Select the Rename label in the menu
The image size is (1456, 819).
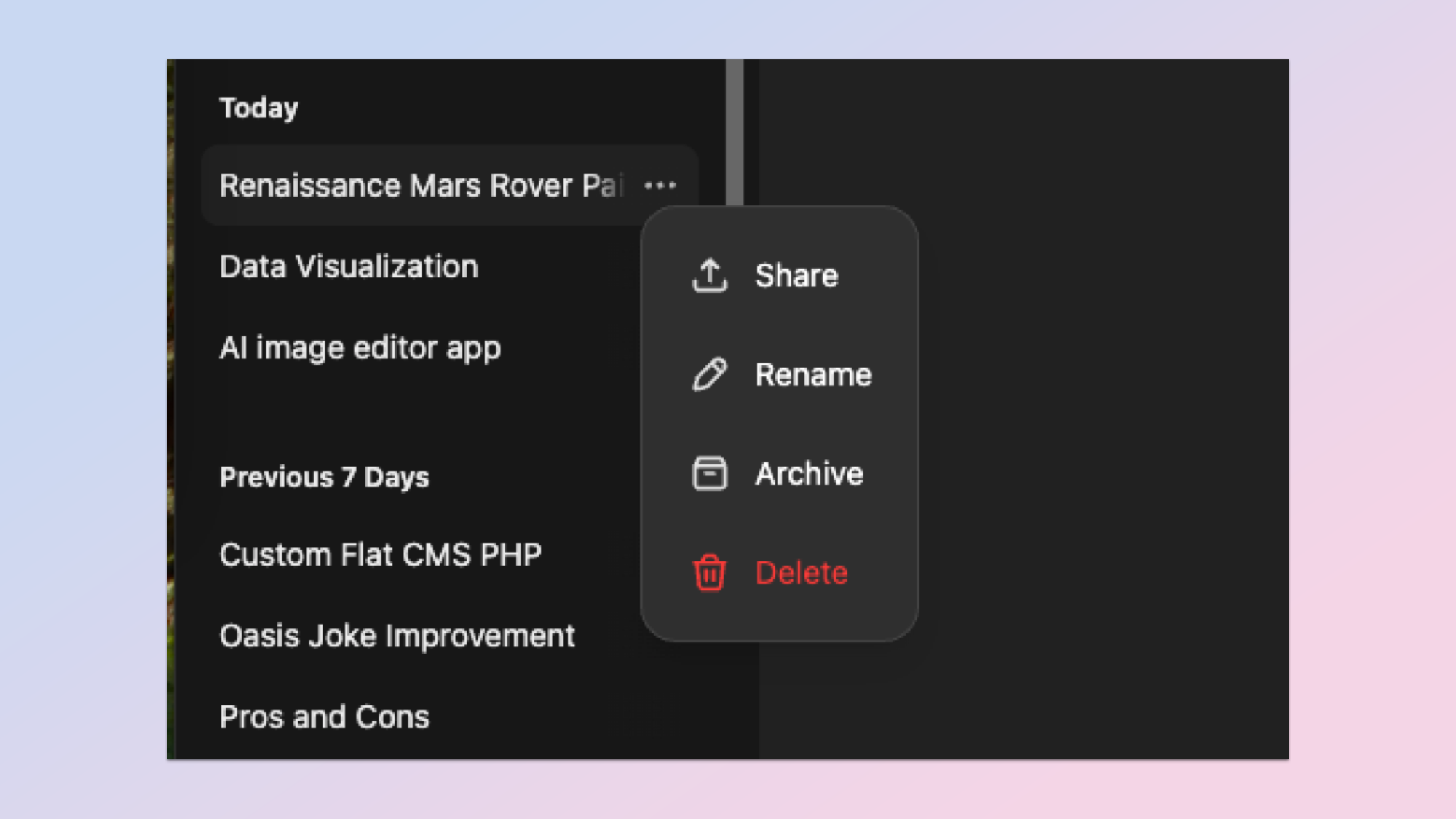(813, 375)
